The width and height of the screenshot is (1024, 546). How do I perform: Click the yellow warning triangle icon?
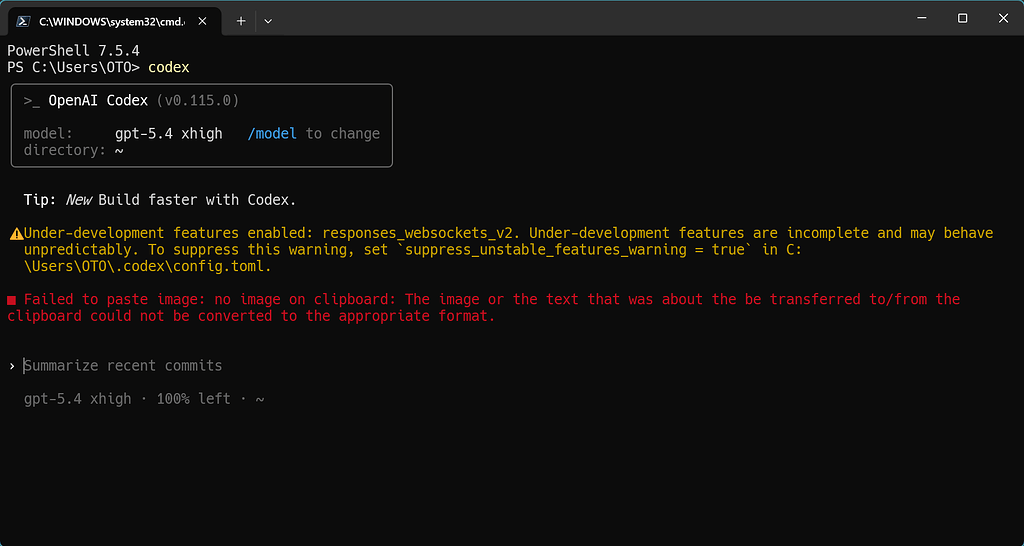16,234
